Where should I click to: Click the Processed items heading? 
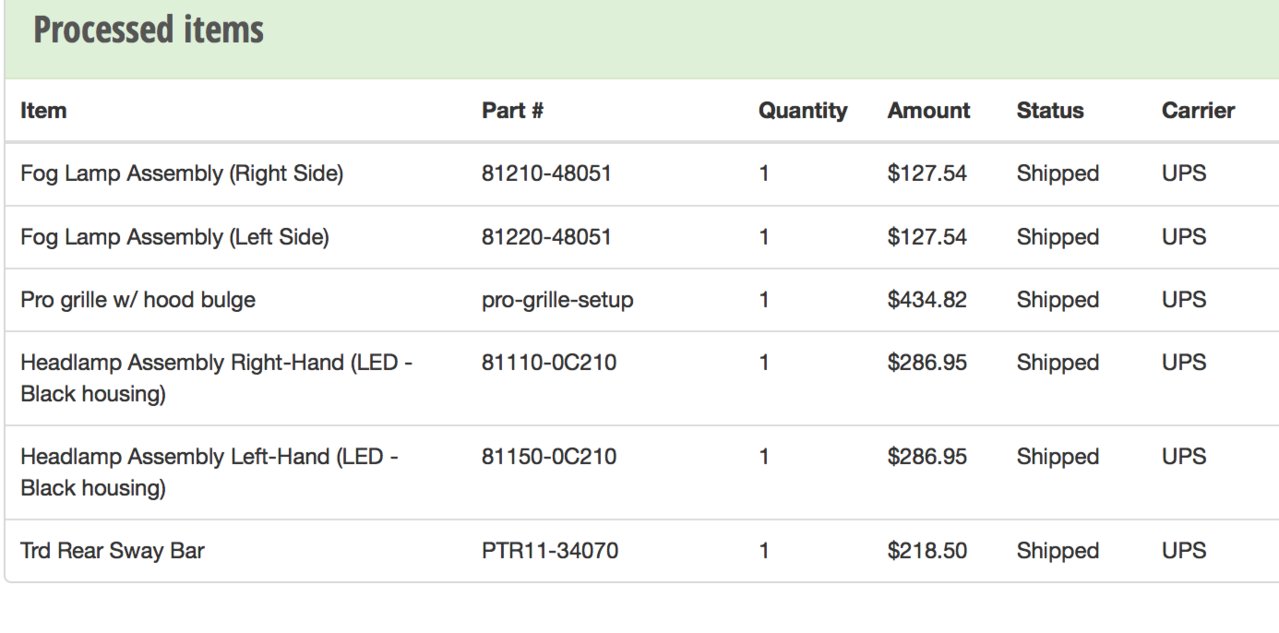(x=148, y=30)
